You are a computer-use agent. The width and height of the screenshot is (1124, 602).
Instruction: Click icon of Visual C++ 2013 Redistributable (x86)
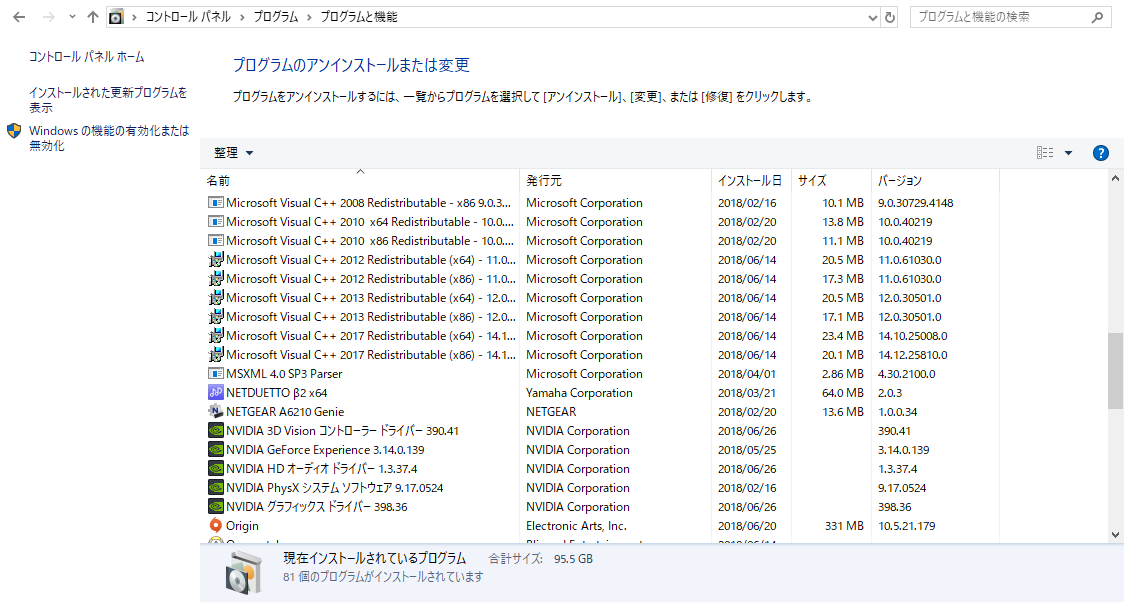coord(215,317)
